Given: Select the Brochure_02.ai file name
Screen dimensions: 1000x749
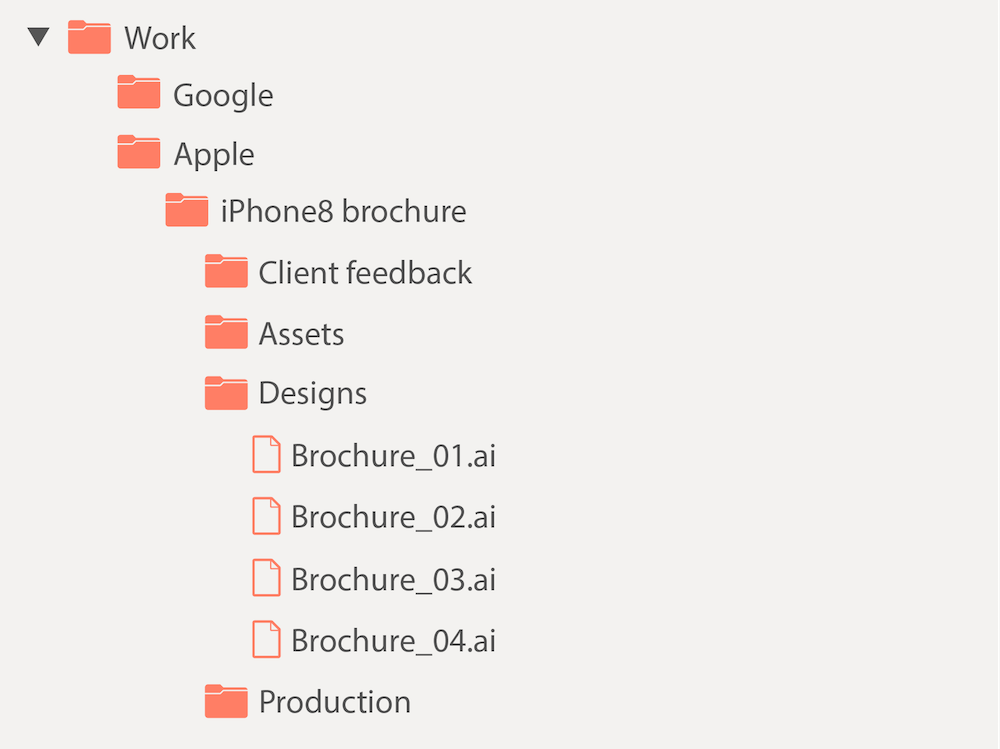Looking at the screenshot, I should [x=393, y=517].
